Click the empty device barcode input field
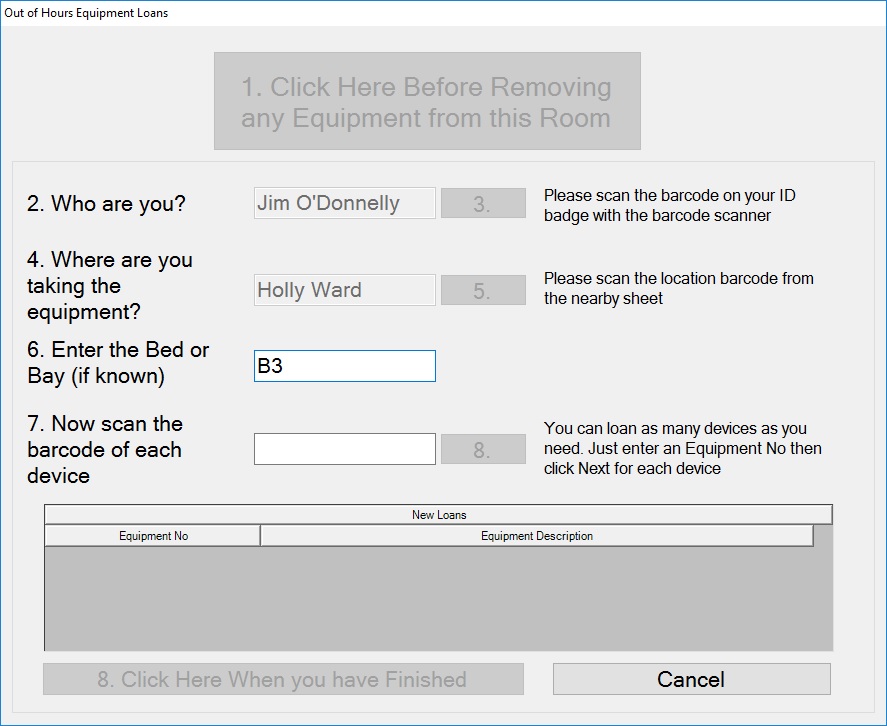The width and height of the screenshot is (887, 726). 345,449
